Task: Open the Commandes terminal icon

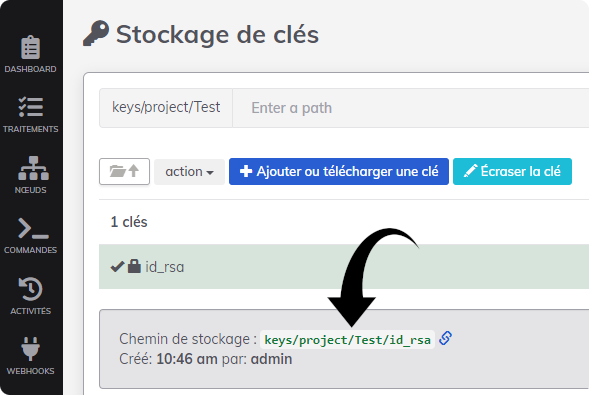Action: (33, 228)
